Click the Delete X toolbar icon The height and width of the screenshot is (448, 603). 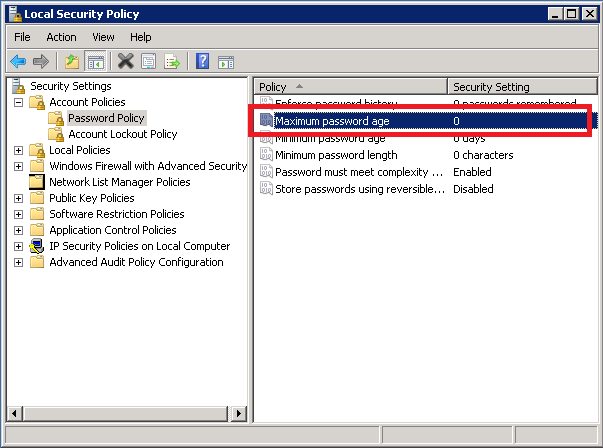point(125,61)
